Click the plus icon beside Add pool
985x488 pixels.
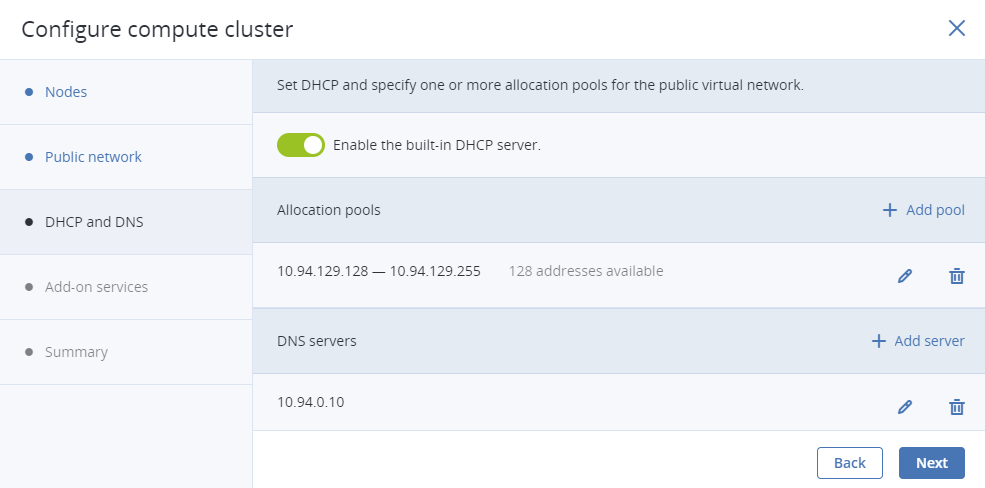890,210
